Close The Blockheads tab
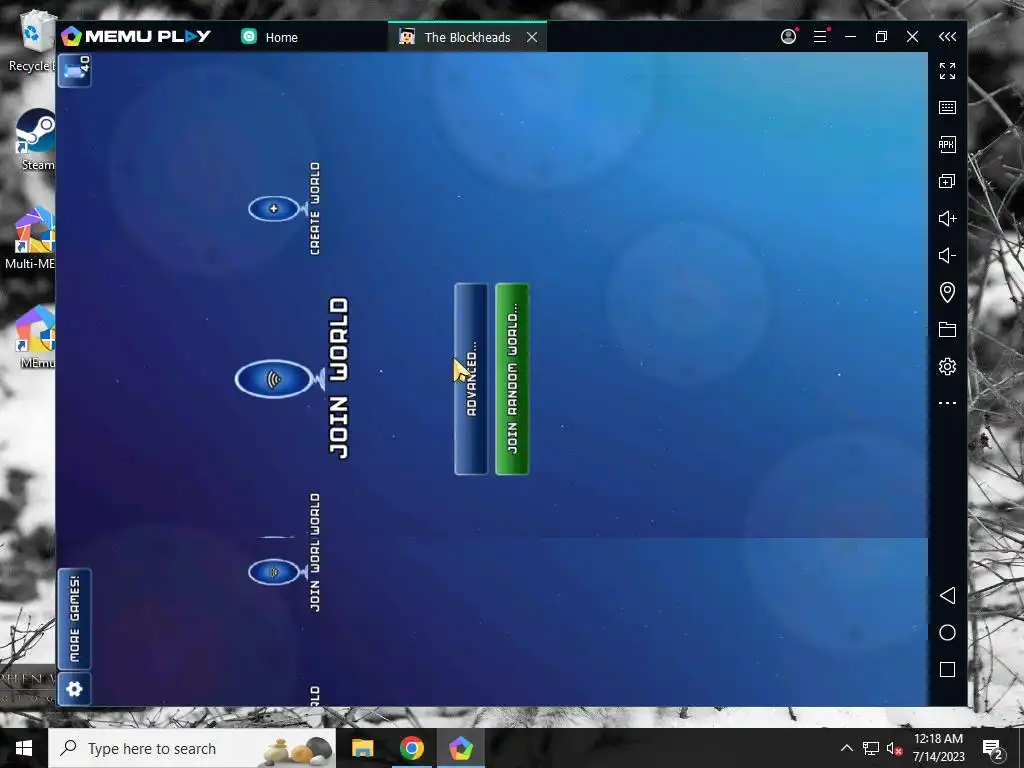The width and height of the screenshot is (1024, 768). pyautogui.click(x=532, y=37)
